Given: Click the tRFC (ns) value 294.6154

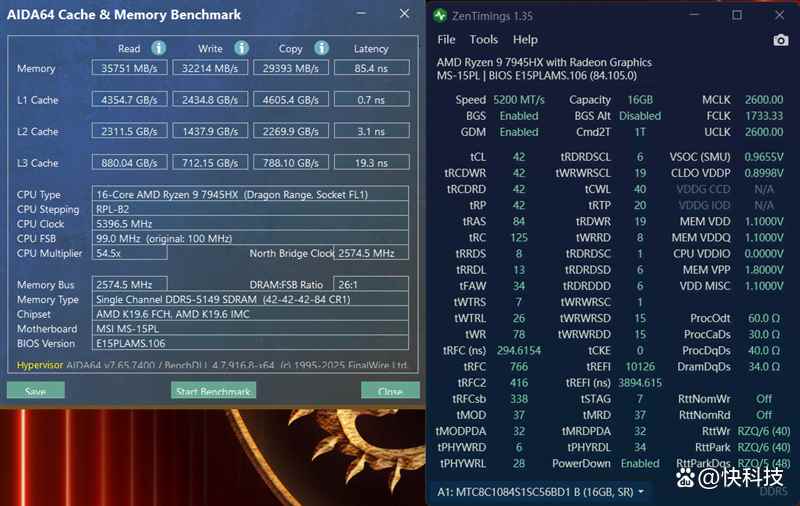Looking at the screenshot, I should pos(518,350).
